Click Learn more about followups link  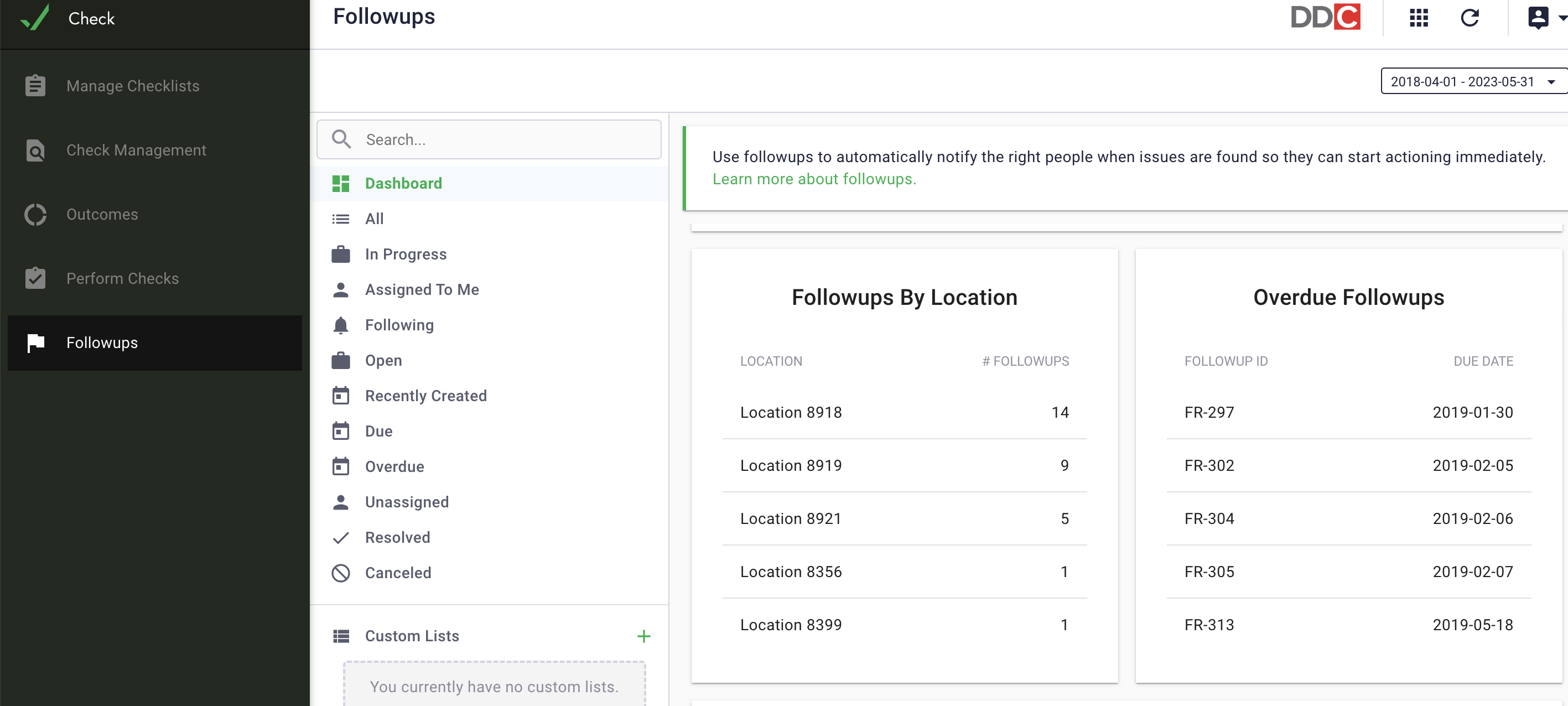pyautogui.click(x=814, y=179)
